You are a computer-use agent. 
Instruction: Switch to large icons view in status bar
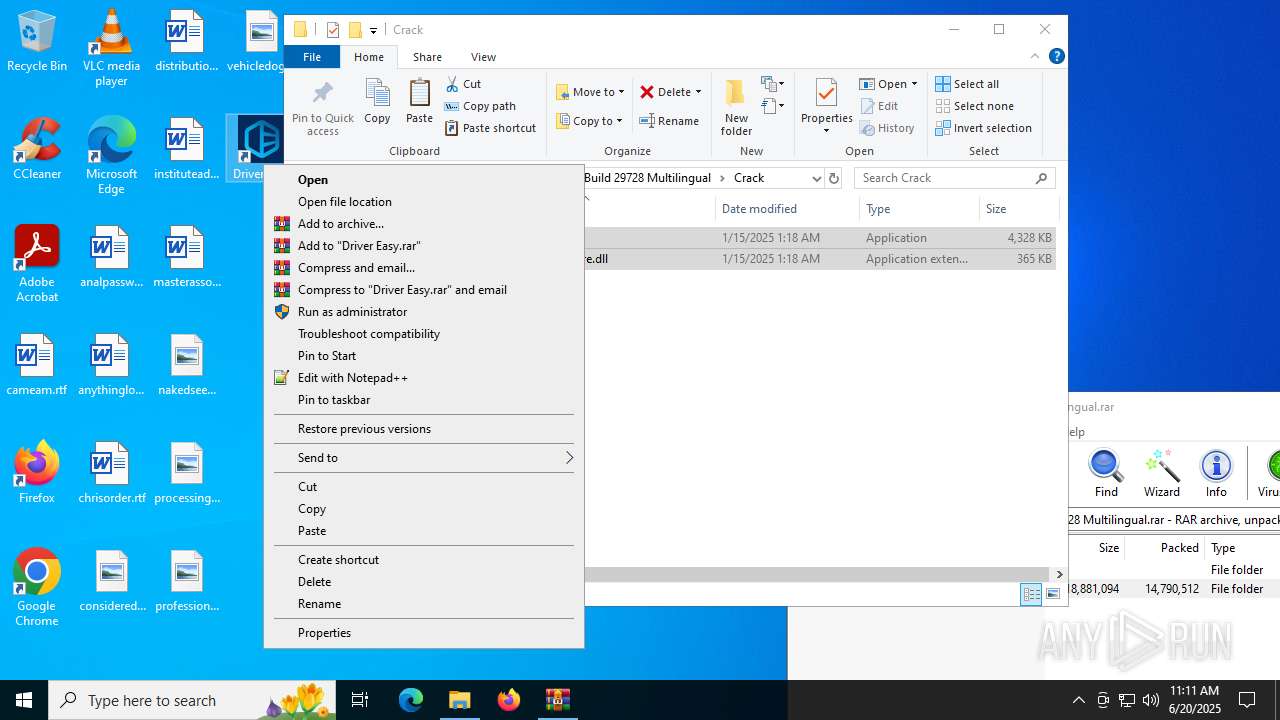tap(1052, 595)
